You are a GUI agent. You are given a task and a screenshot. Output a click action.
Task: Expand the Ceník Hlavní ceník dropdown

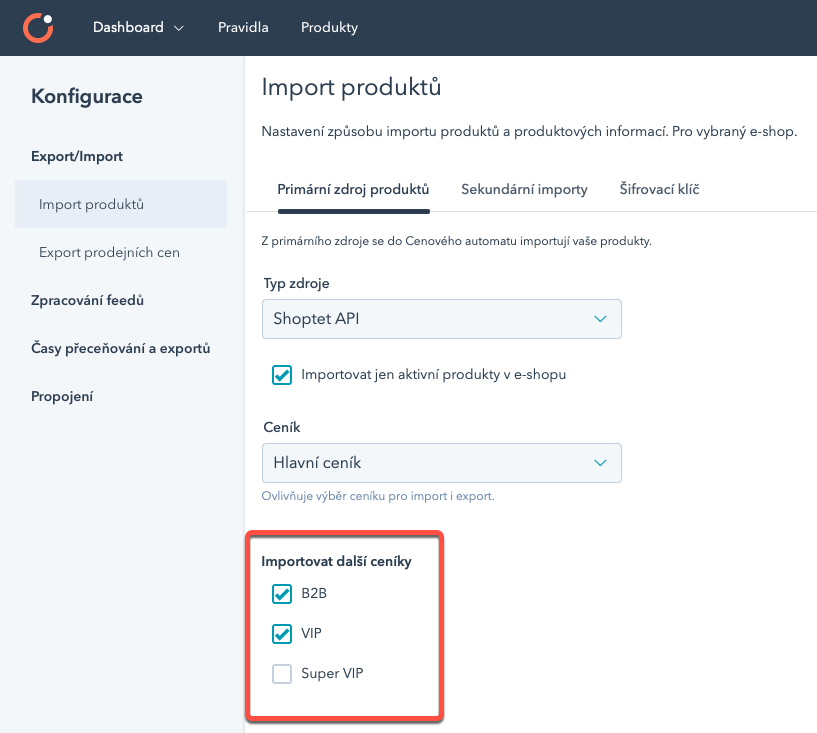pyautogui.click(x=441, y=463)
